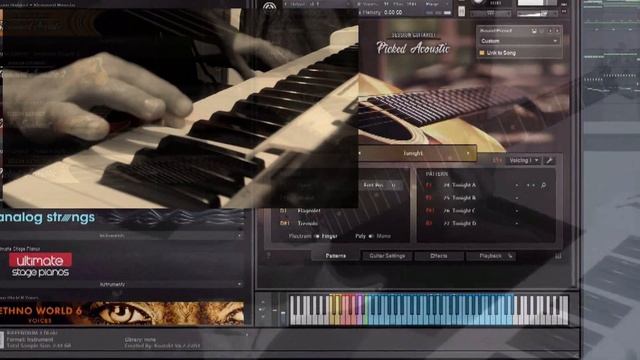The width and height of the screenshot is (640, 360).
Task: Open the Tonight song selector dropdown
Action: 413,153
